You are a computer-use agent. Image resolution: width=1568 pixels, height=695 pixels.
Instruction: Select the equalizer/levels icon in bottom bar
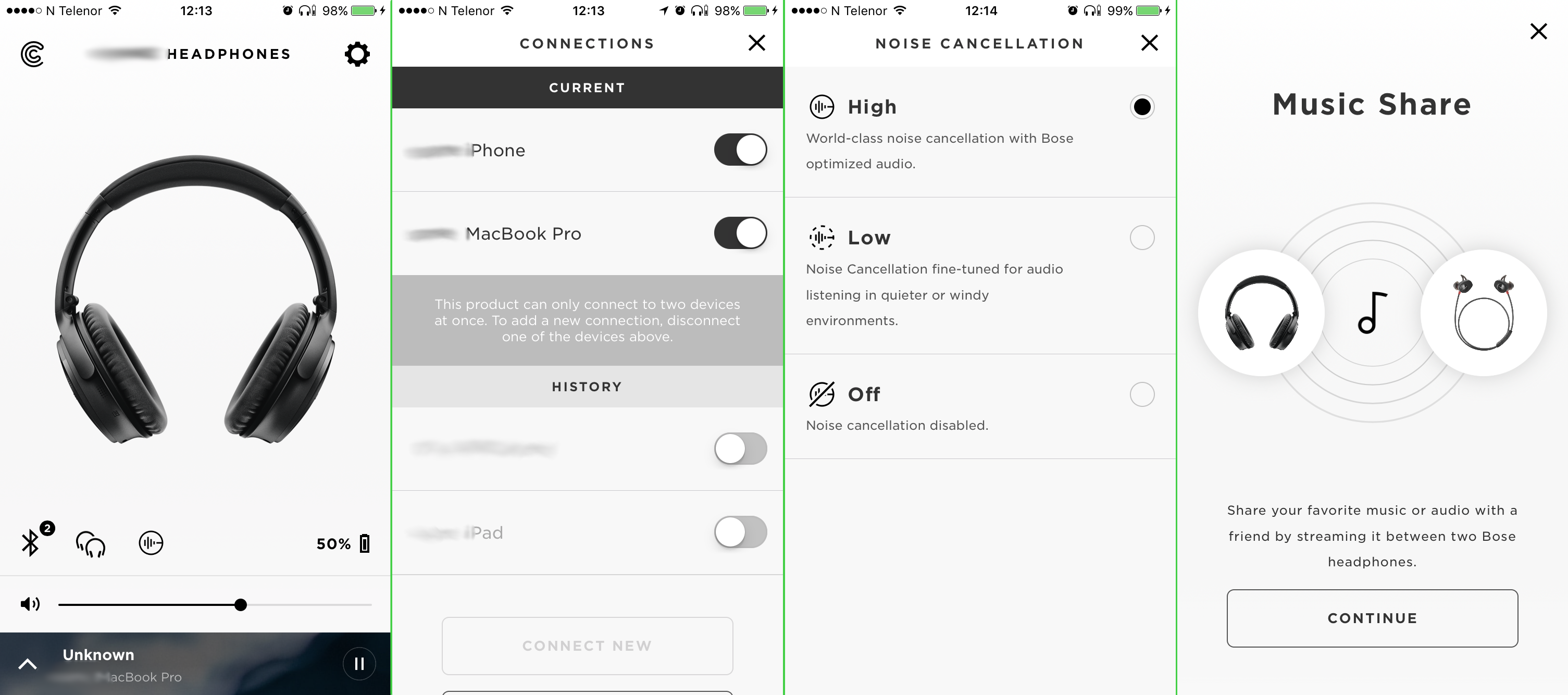coord(152,542)
